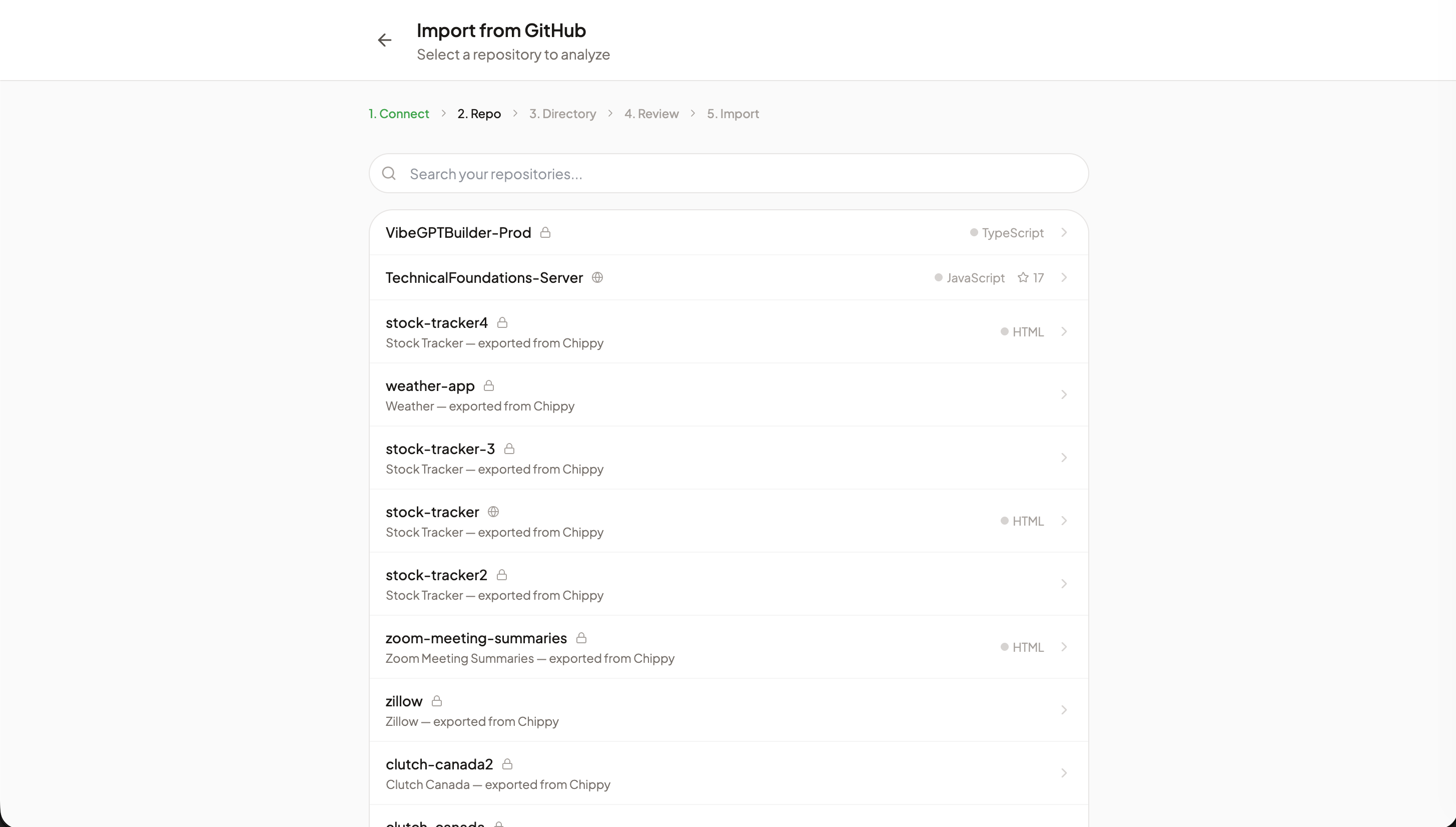Click HTML label in stock-tracker4 row

[x=1028, y=332]
